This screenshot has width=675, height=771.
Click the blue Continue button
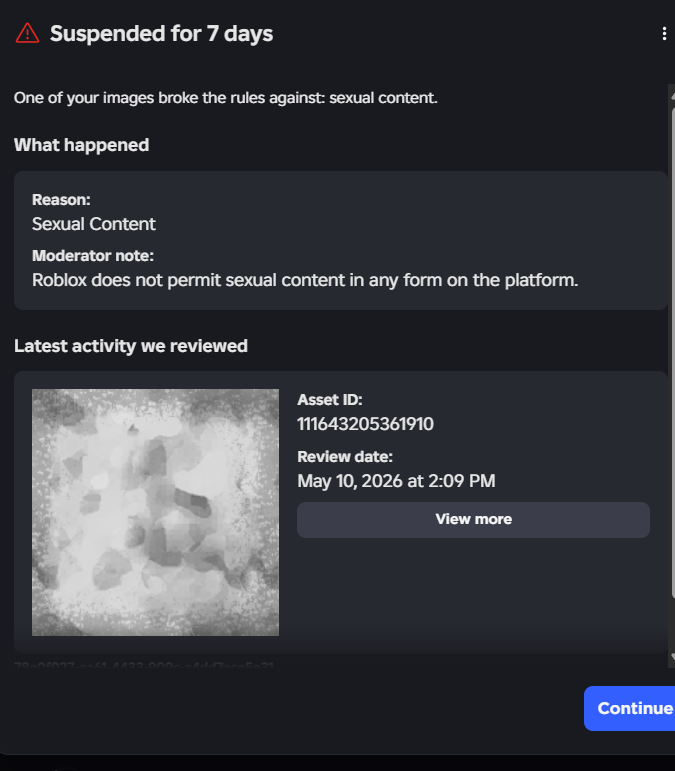pyautogui.click(x=632, y=708)
